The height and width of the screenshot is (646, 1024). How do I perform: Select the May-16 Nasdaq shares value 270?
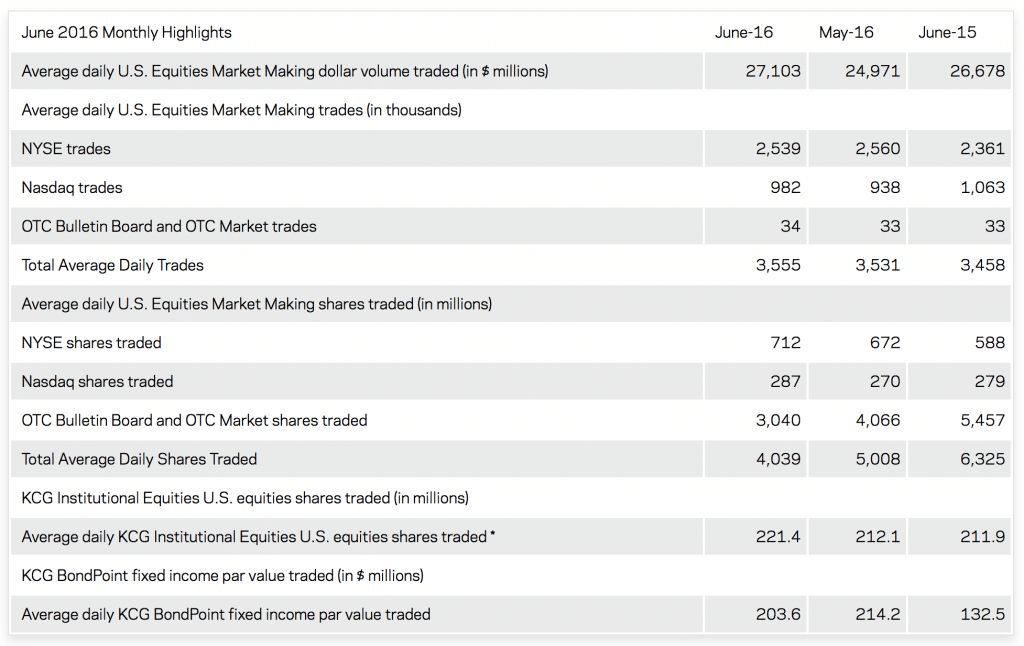coord(884,382)
